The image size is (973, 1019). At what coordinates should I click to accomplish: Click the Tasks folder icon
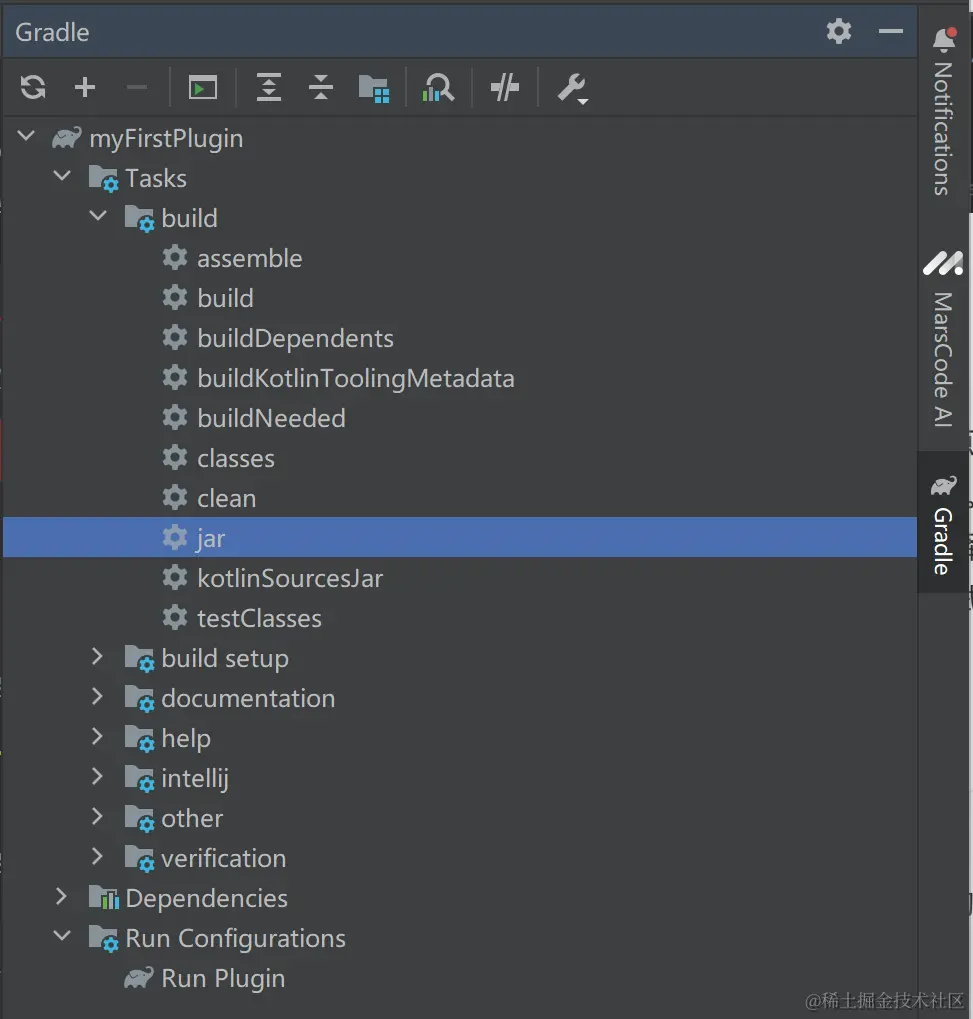pyautogui.click(x=103, y=178)
